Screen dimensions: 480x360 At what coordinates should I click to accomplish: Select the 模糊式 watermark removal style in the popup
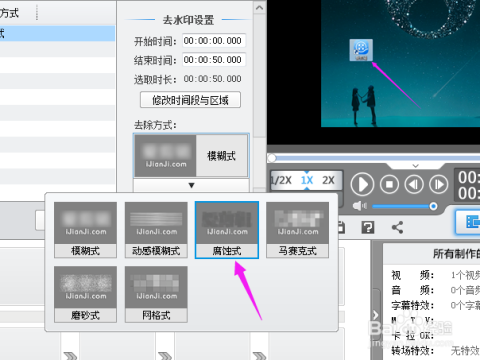pyautogui.click(x=85, y=230)
